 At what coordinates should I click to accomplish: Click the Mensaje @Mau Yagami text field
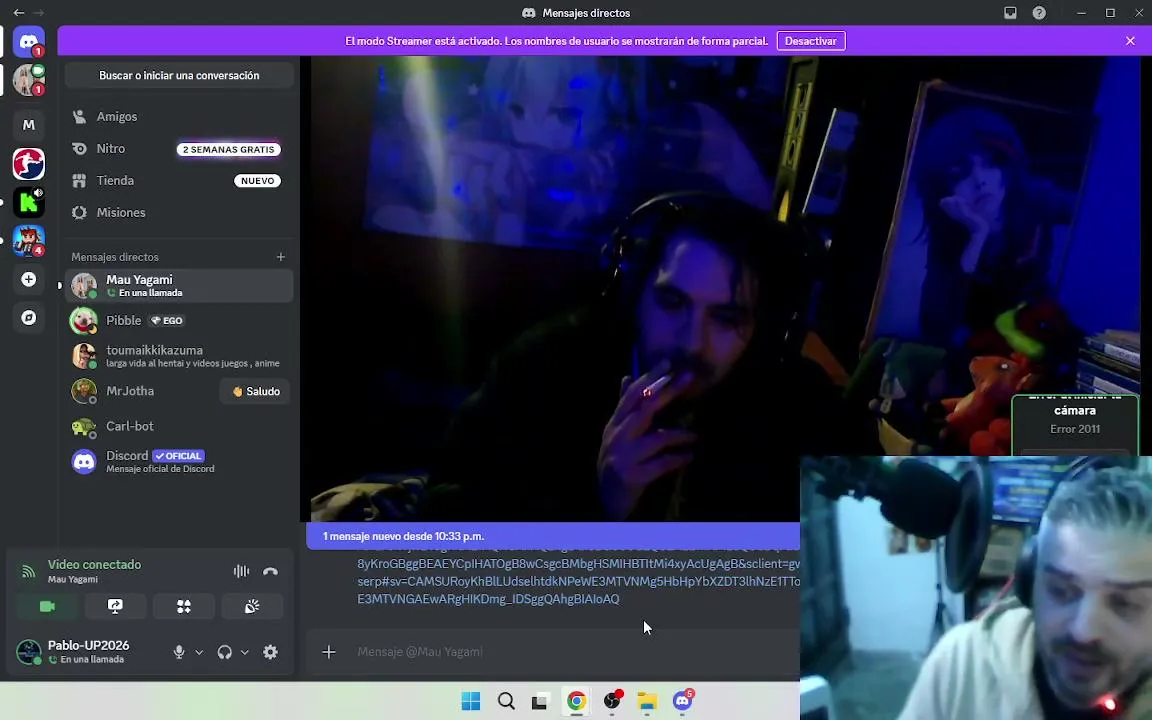(573, 652)
